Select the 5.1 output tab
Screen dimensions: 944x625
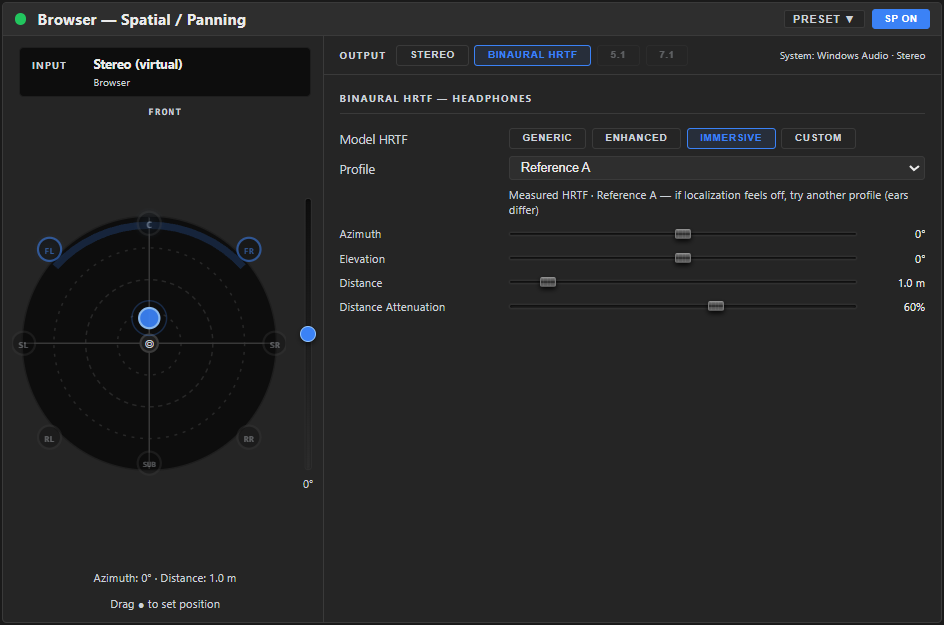click(x=618, y=55)
